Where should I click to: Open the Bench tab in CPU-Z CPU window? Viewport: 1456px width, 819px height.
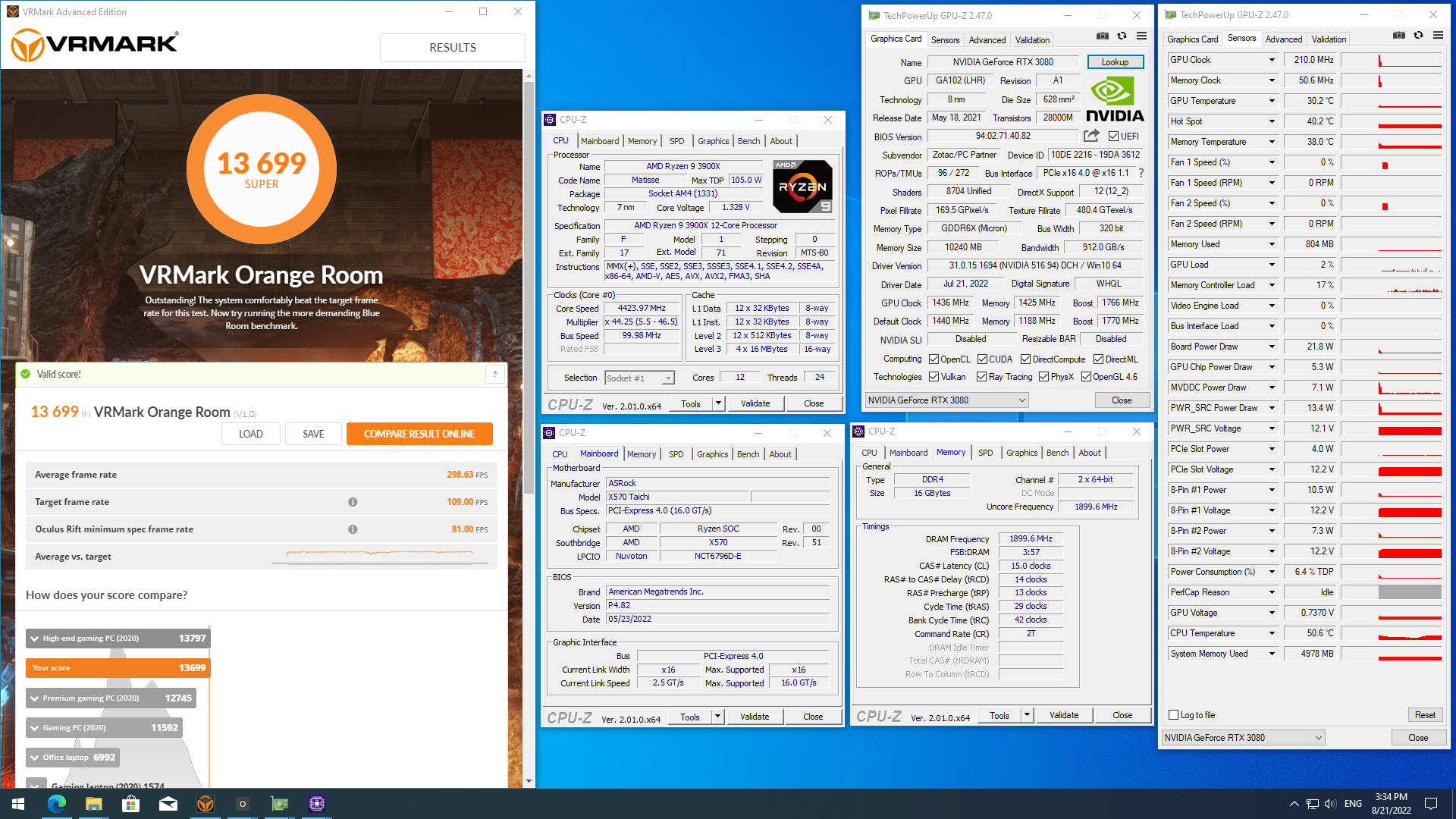tap(748, 141)
